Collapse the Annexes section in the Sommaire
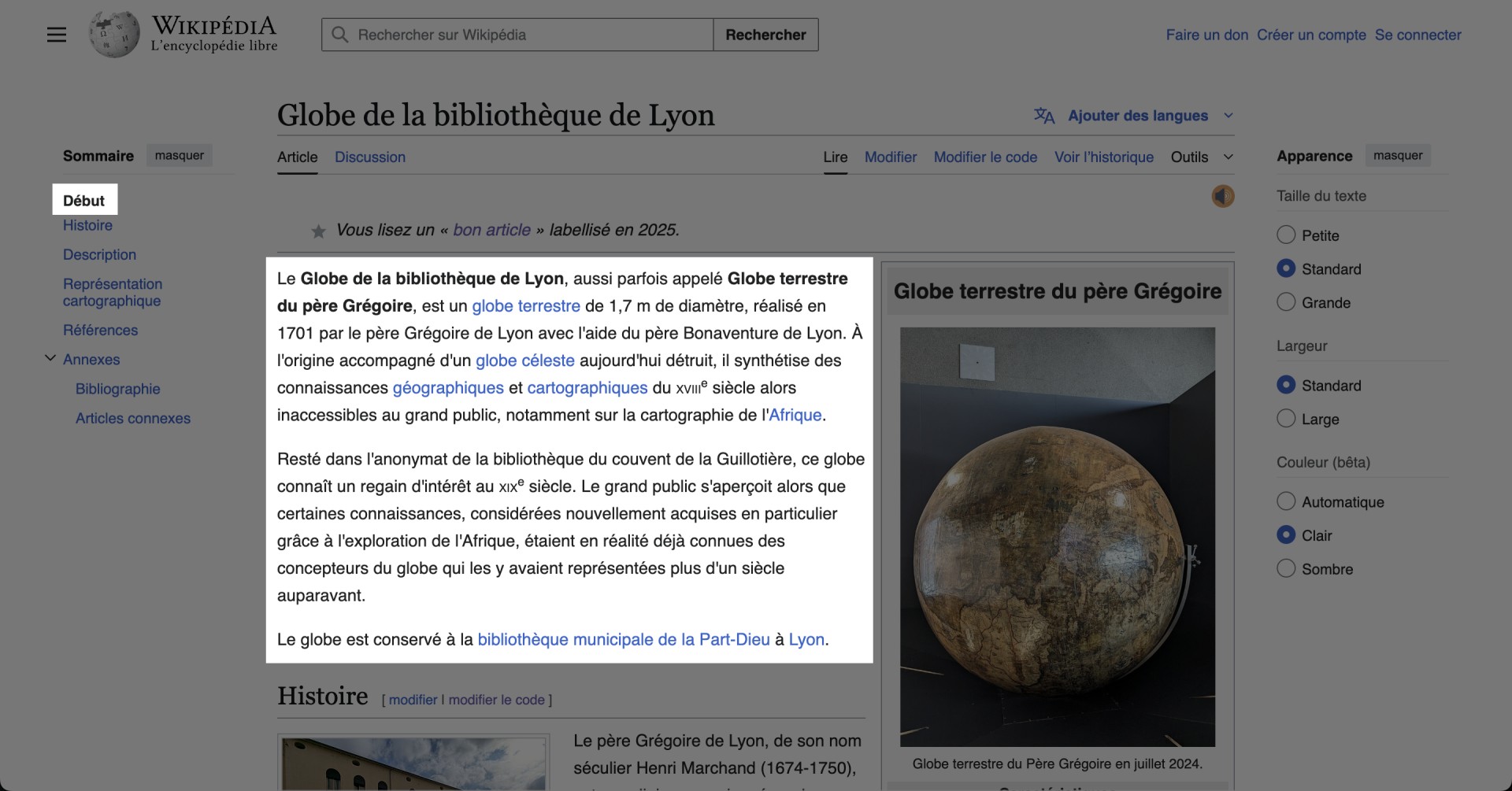1512x791 pixels. pos(50,358)
